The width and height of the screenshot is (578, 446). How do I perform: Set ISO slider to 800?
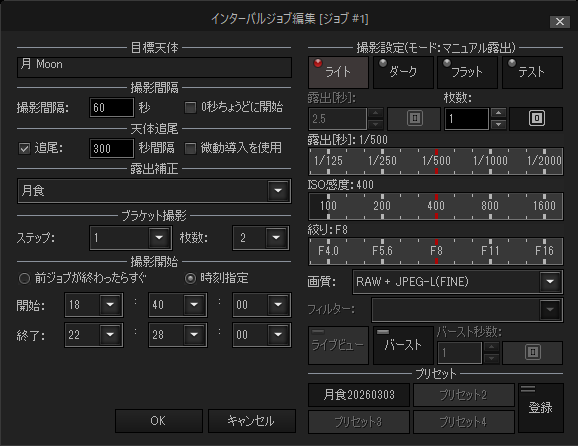490,206
